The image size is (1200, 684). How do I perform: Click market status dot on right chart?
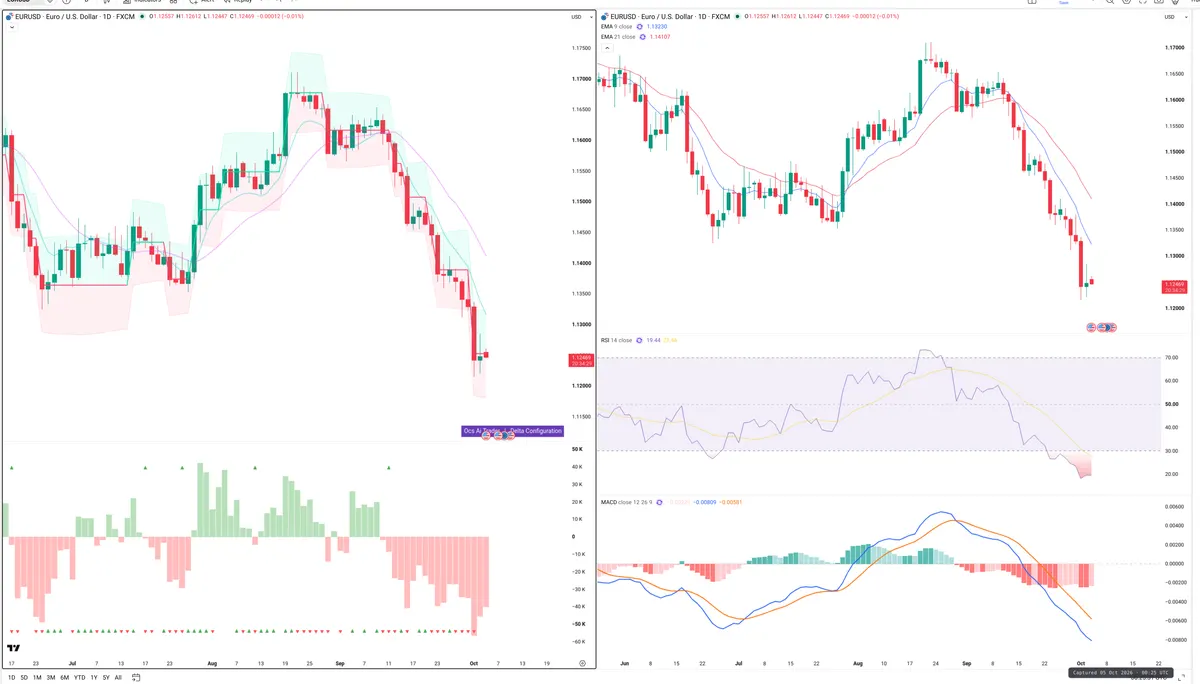738,17
